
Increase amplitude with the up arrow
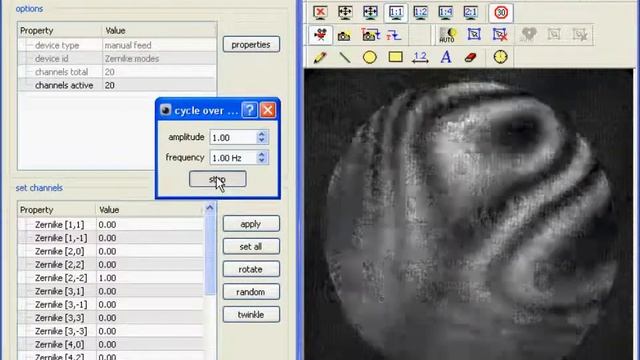(x=262, y=133)
